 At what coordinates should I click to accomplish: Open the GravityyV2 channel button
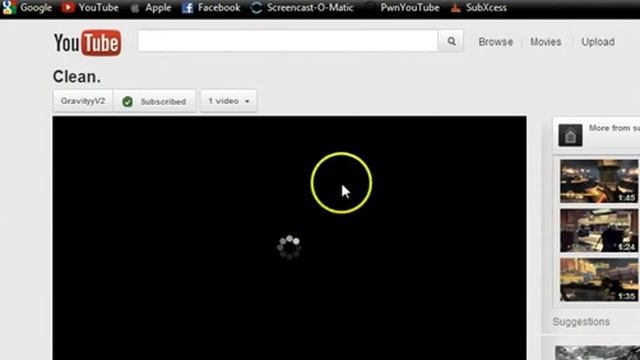coord(83,101)
